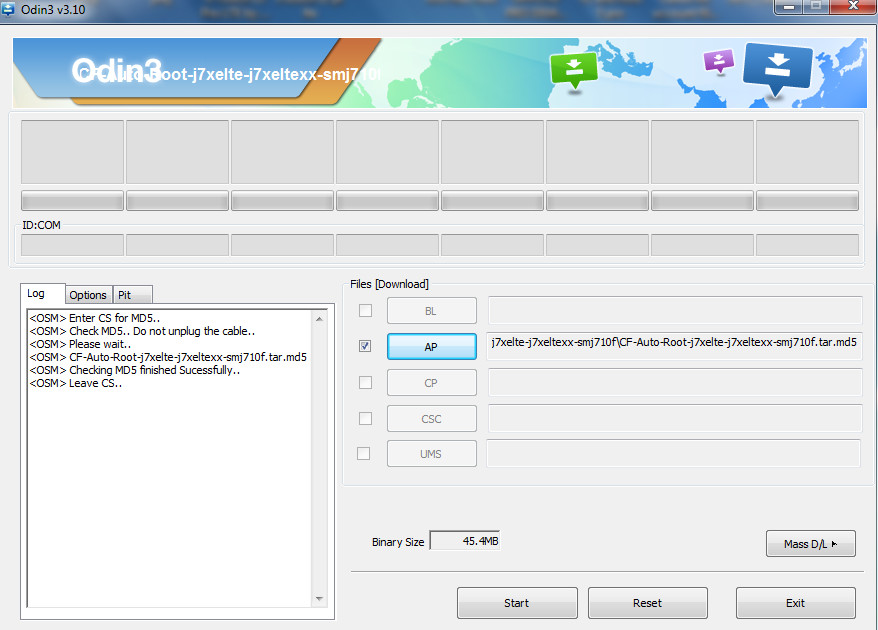Uncheck the AP file checkbox
Image resolution: width=878 pixels, height=630 pixels.
pyautogui.click(x=365, y=346)
